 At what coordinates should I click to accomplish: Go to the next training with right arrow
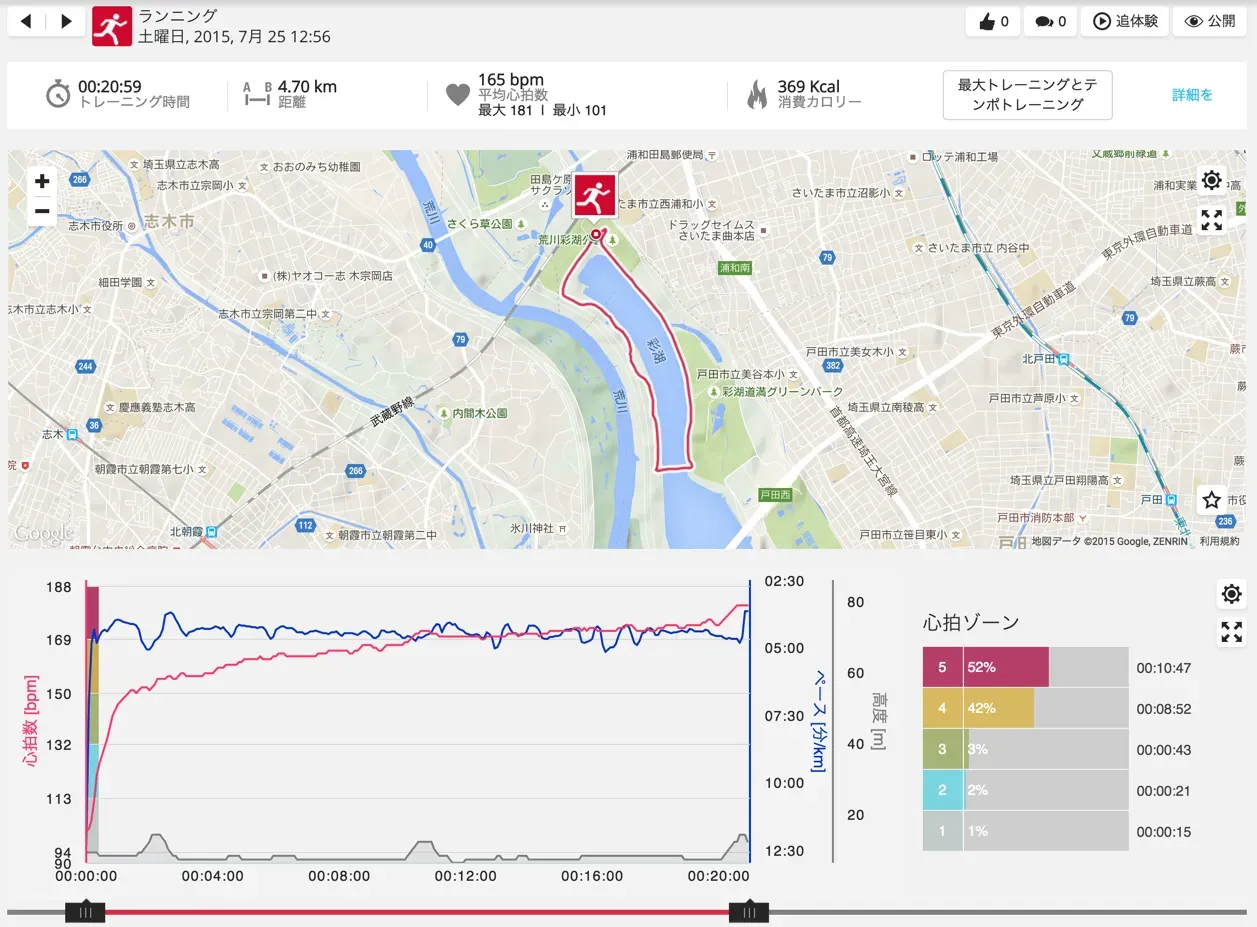[66, 21]
